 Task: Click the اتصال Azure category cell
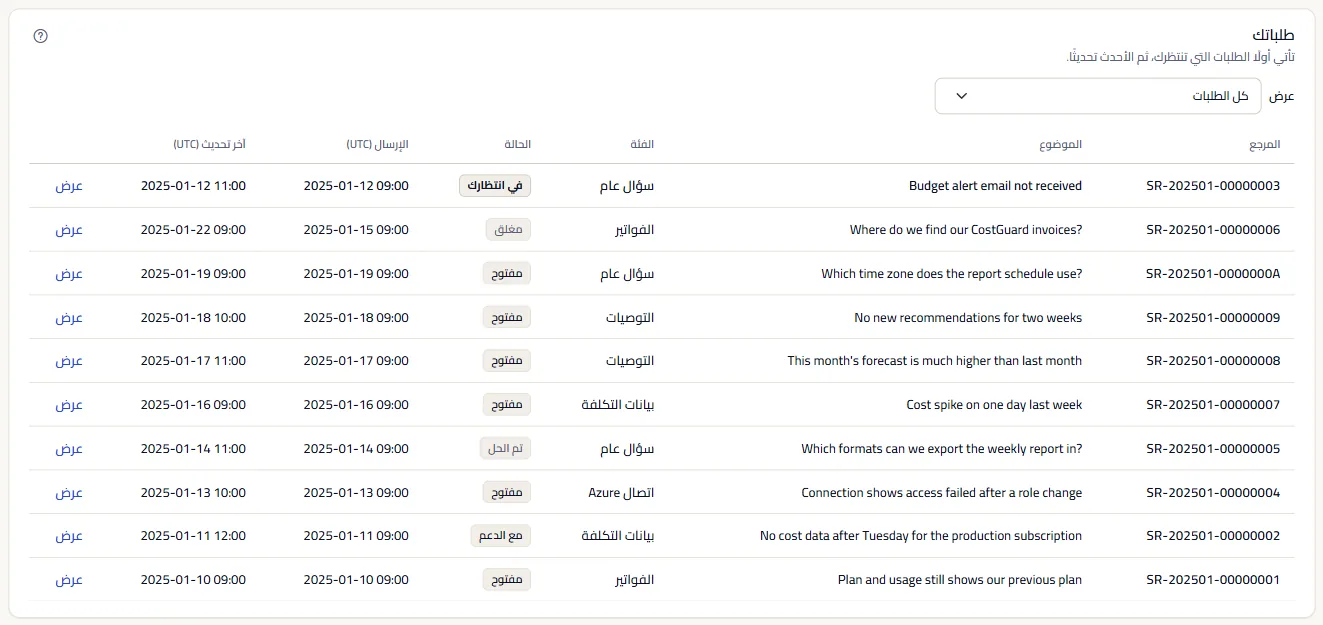tap(621, 493)
